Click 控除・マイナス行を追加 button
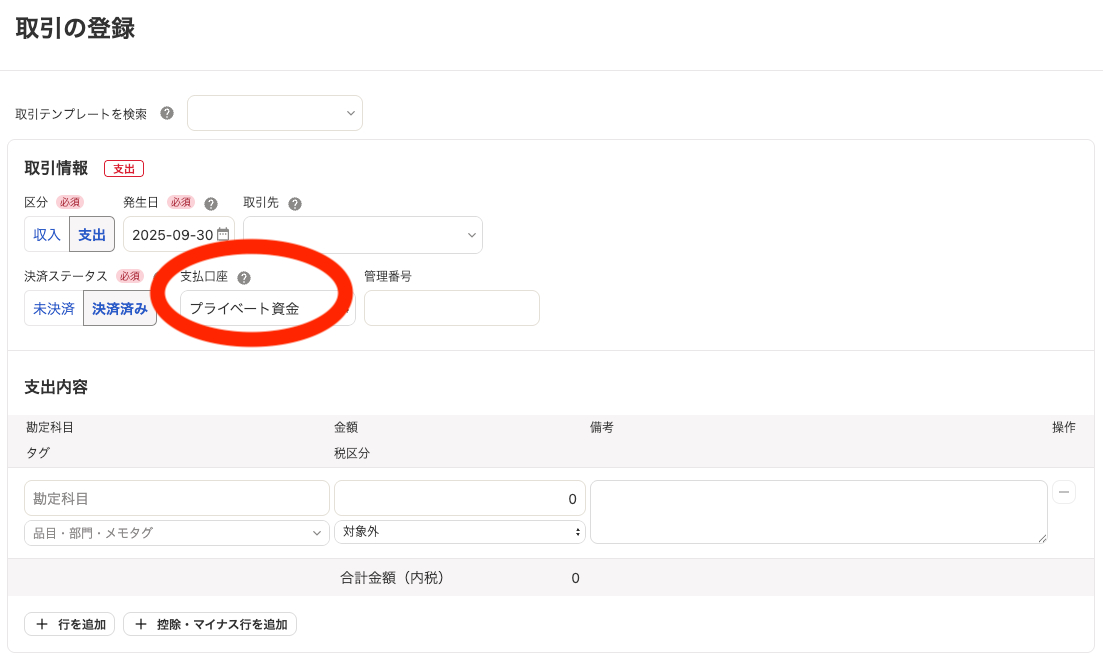This screenshot has height=663, width=1103. tap(210, 624)
